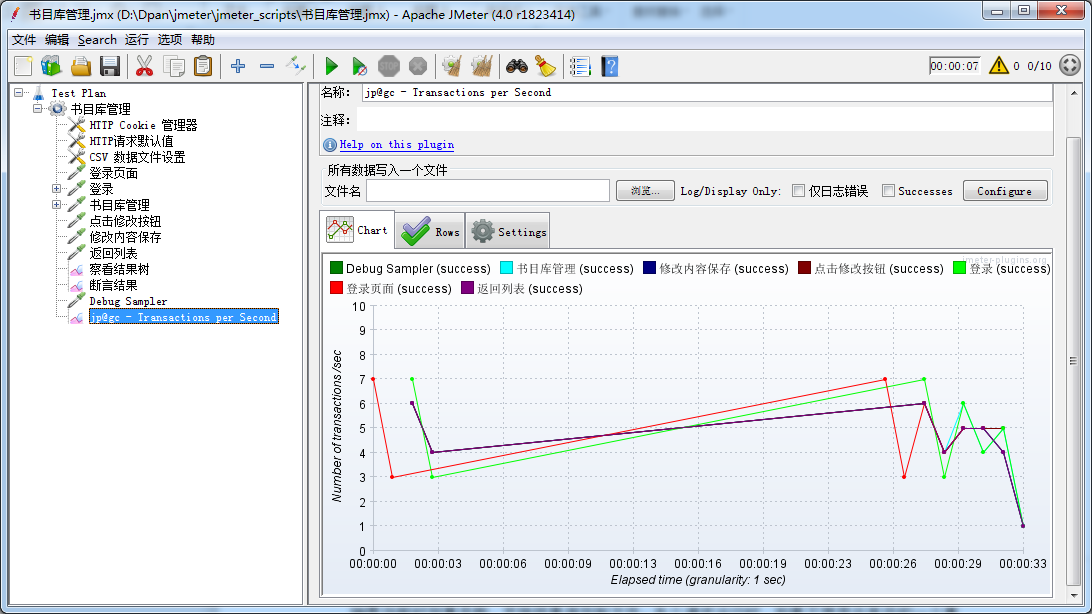The height and width of the screenshot is (614, 1092).
Task: Select HTTP Cookie 管理器 in tree
Action: tap(143, 125)
